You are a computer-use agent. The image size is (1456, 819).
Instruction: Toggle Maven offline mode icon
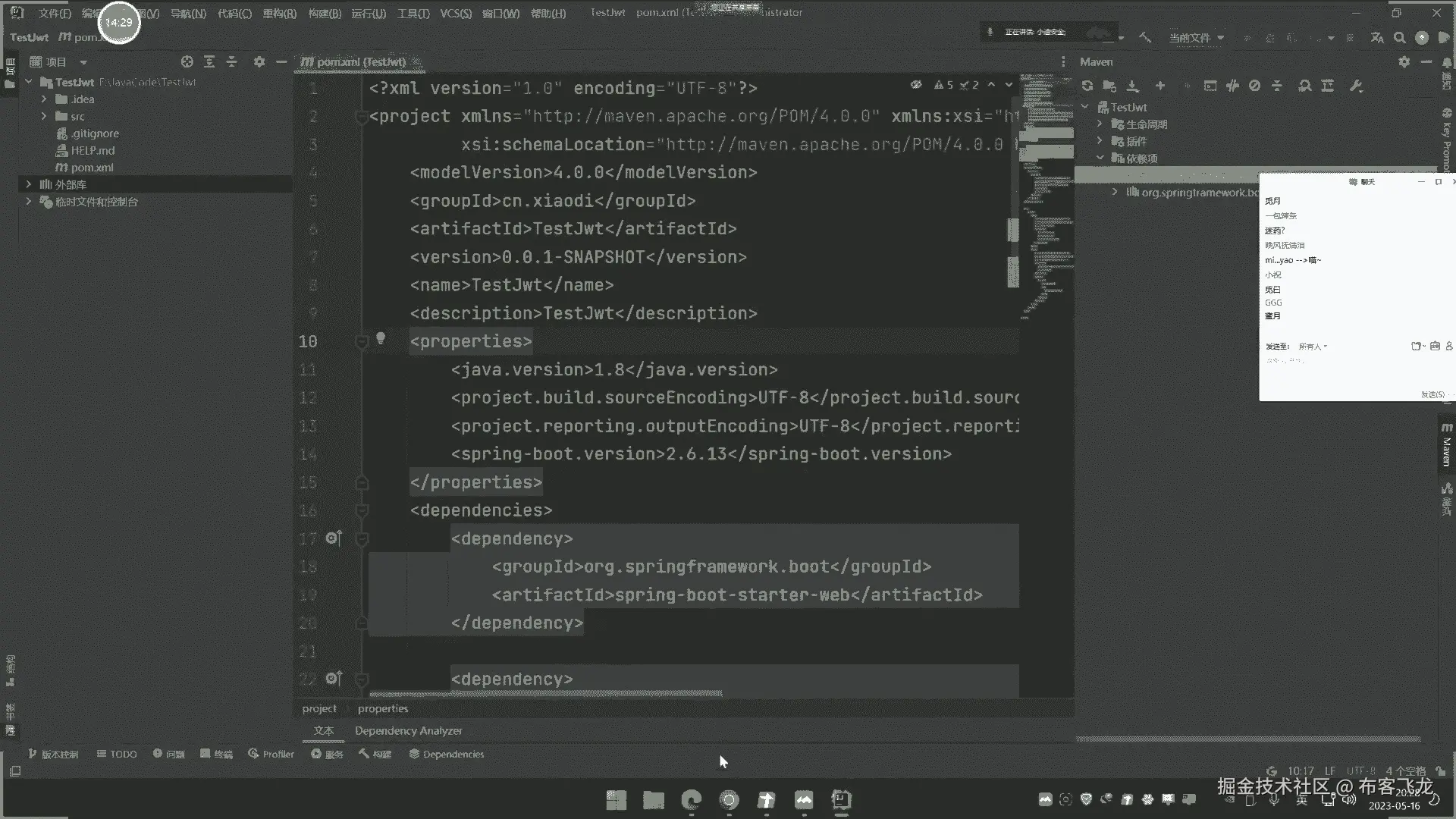(1232, 86)
